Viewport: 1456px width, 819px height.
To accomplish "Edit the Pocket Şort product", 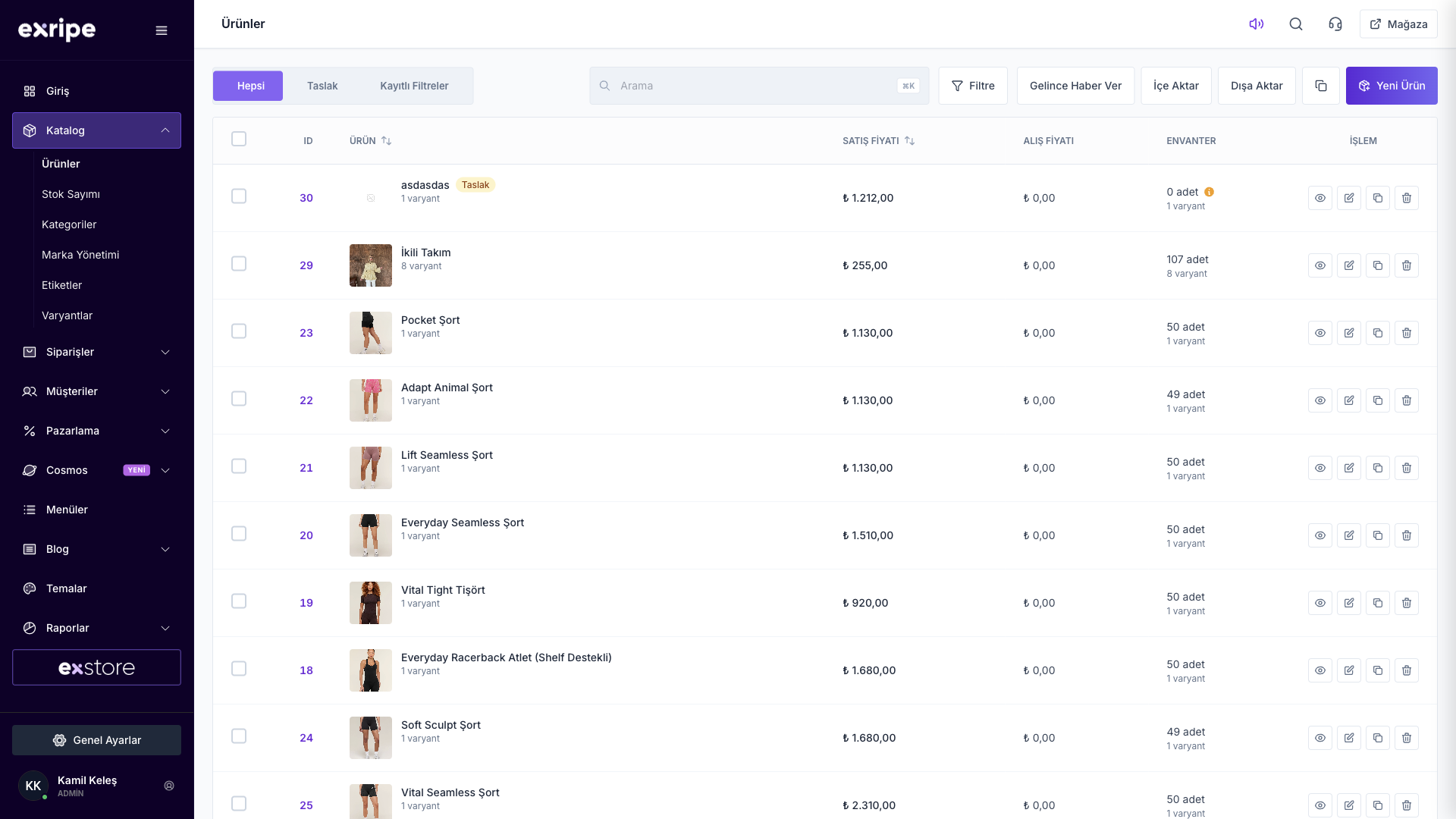I will point(1349,333).
